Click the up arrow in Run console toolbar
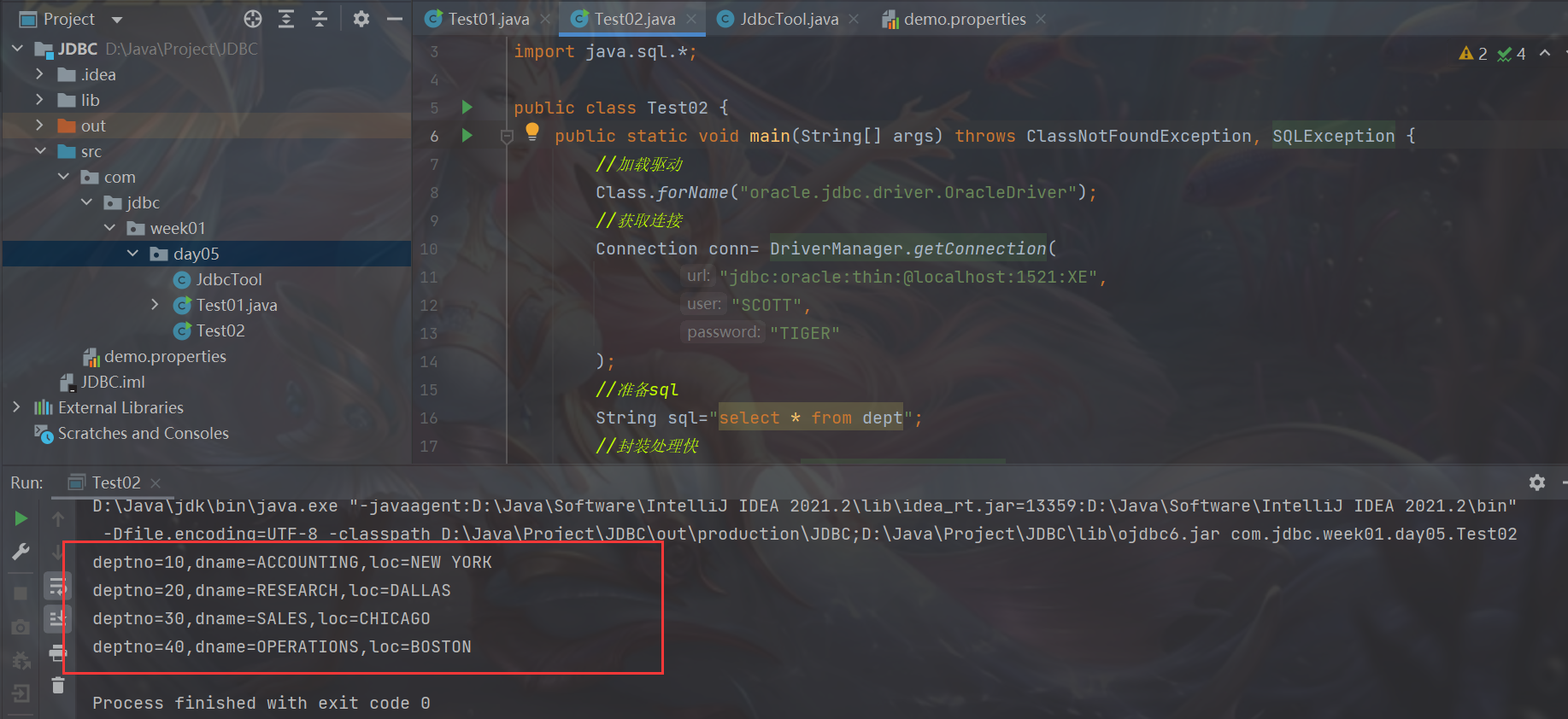 (58, 518)
